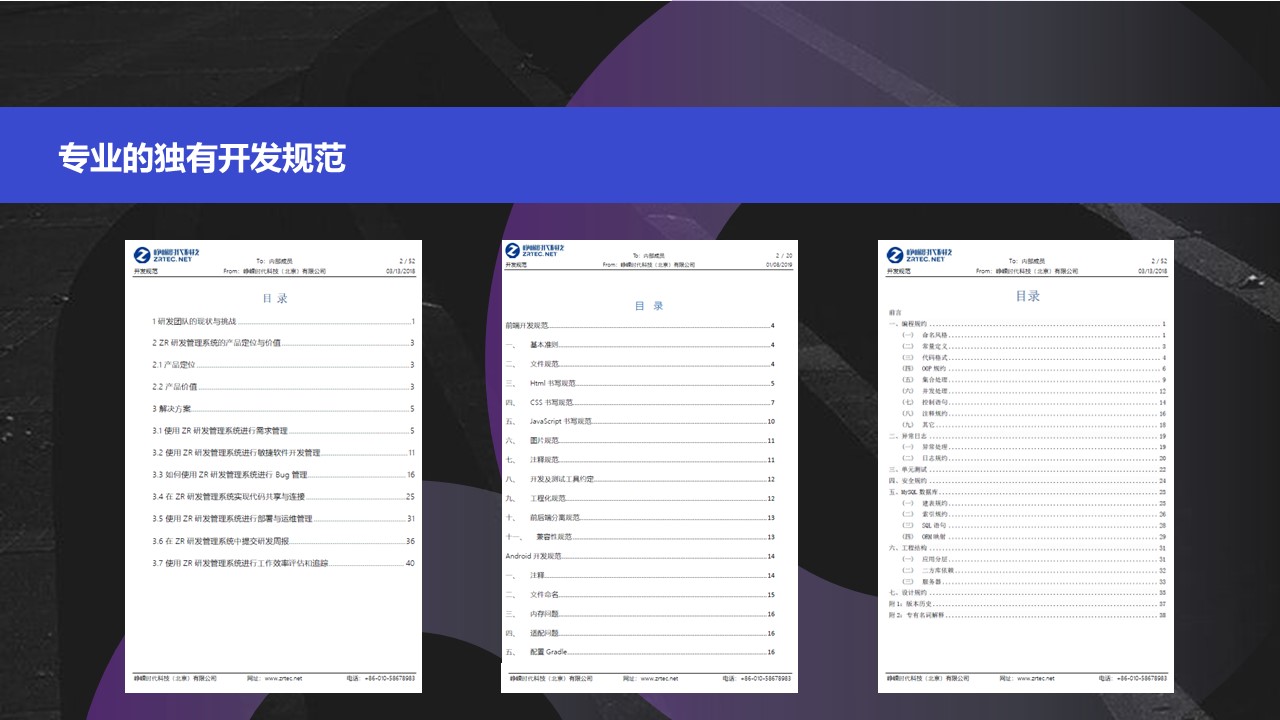
Task: Click the 集合处理 entry
Action: [x=1034, y=380]
